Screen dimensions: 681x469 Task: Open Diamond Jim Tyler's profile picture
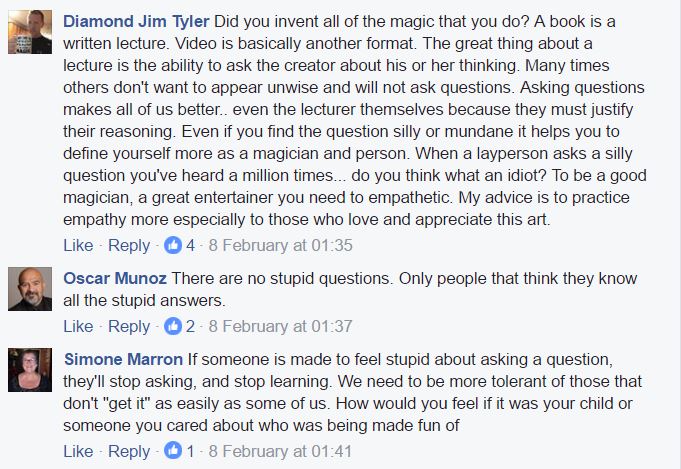tap(30, 30)
